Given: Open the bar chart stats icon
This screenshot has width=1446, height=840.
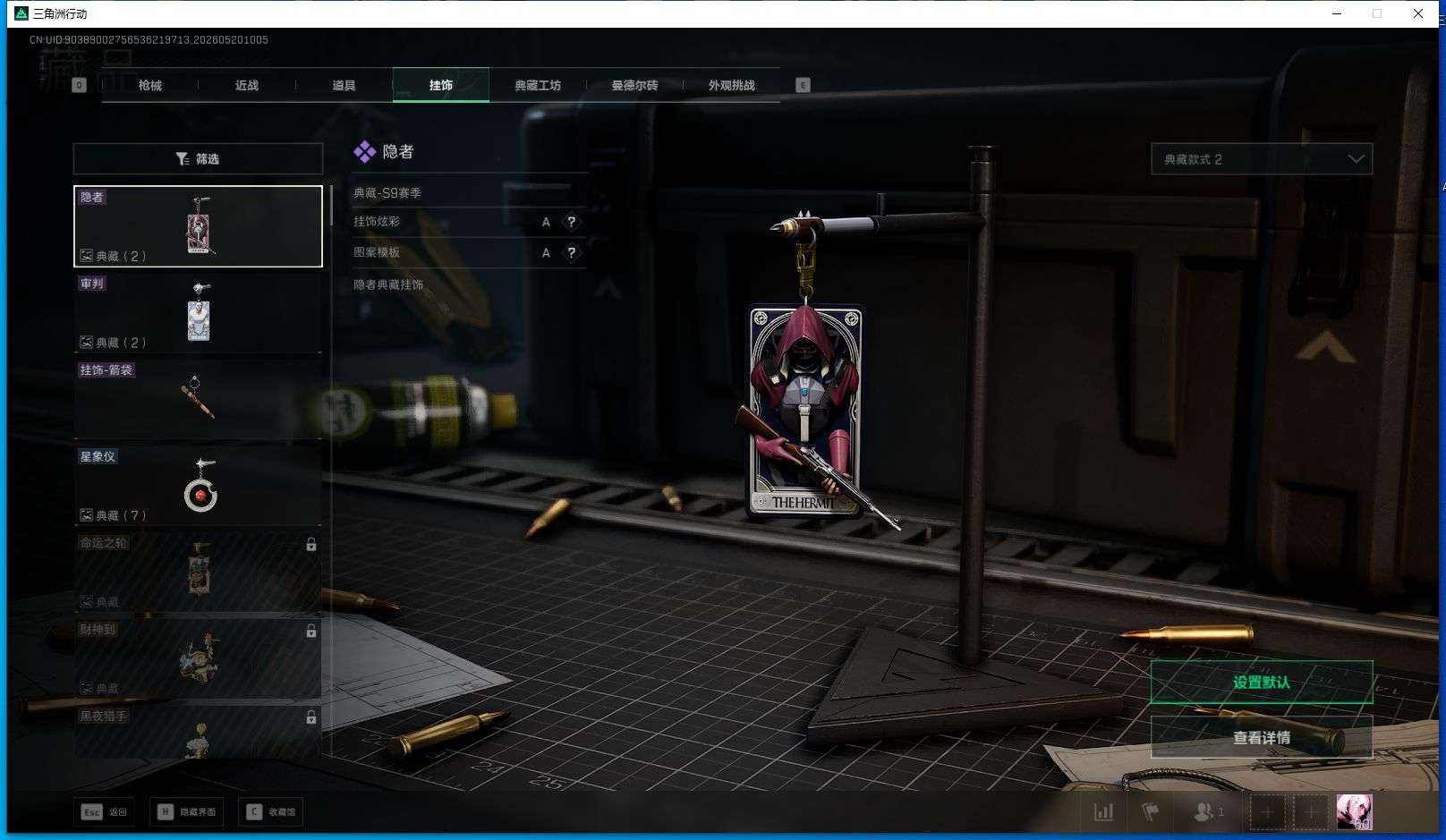Looking at the screenshot, I should (1104, 812).
